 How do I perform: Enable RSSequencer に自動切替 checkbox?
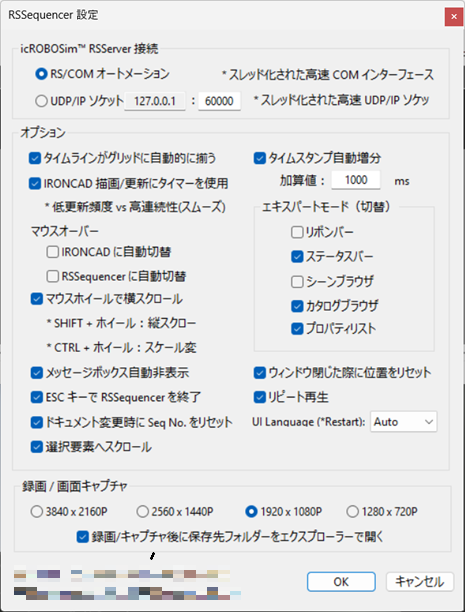point(53,276)
